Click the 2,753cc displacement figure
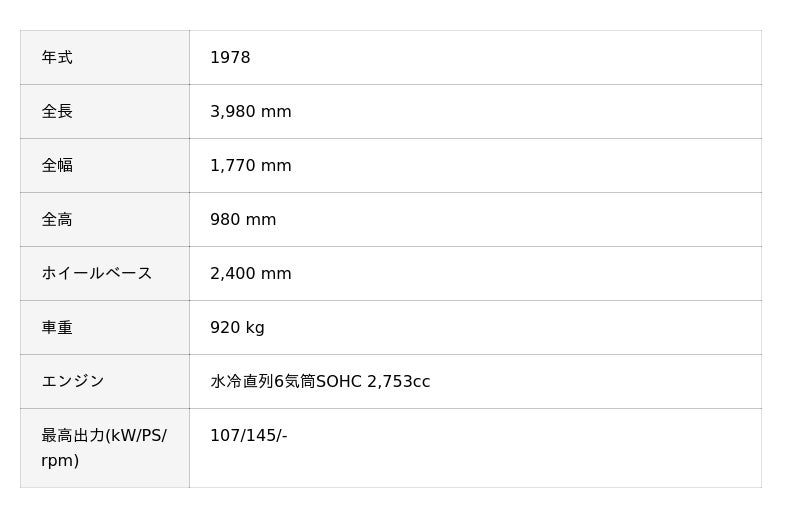800x518 pixels. pos(399,382)
